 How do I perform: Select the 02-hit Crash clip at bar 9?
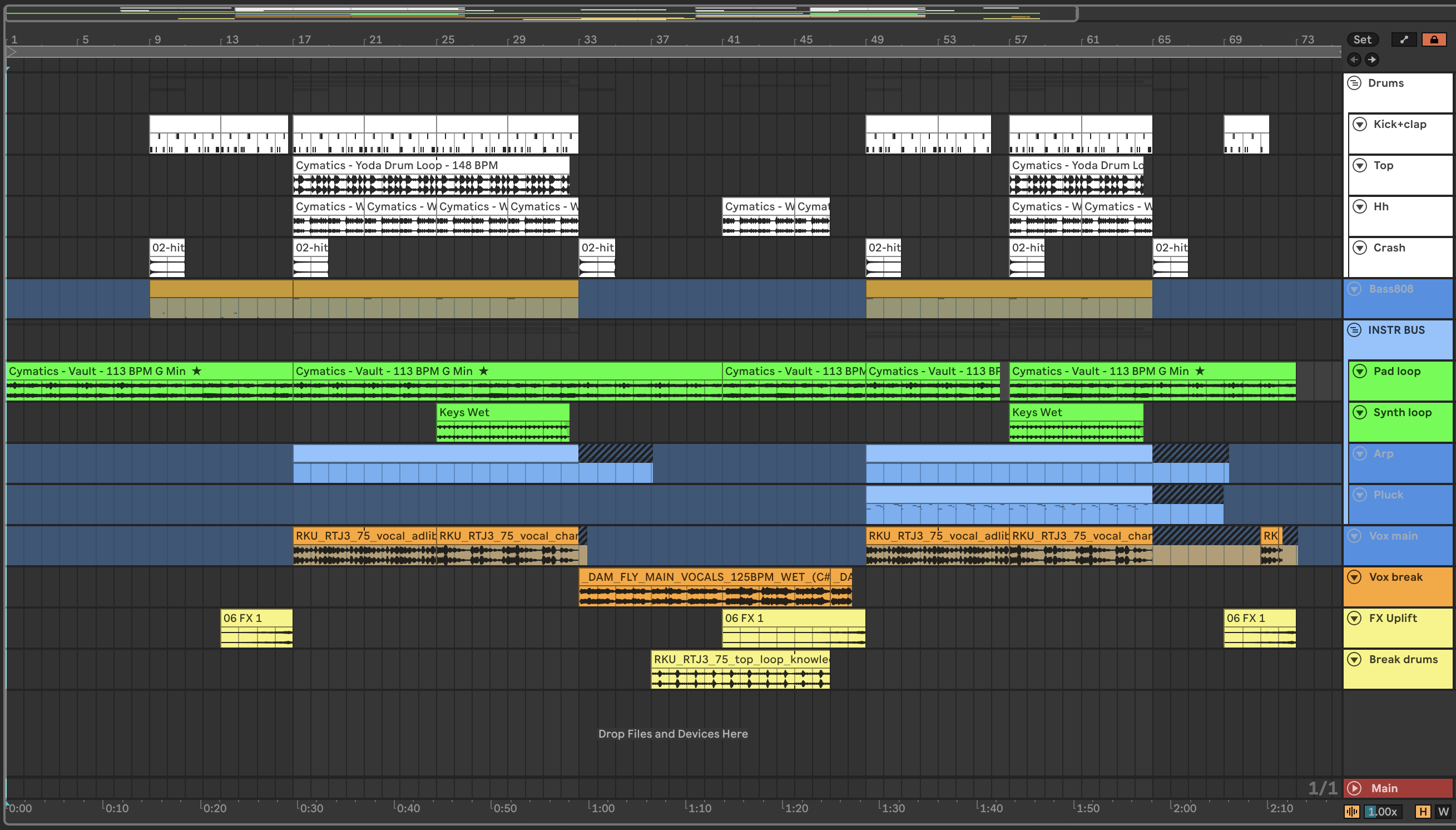[167, 258]
